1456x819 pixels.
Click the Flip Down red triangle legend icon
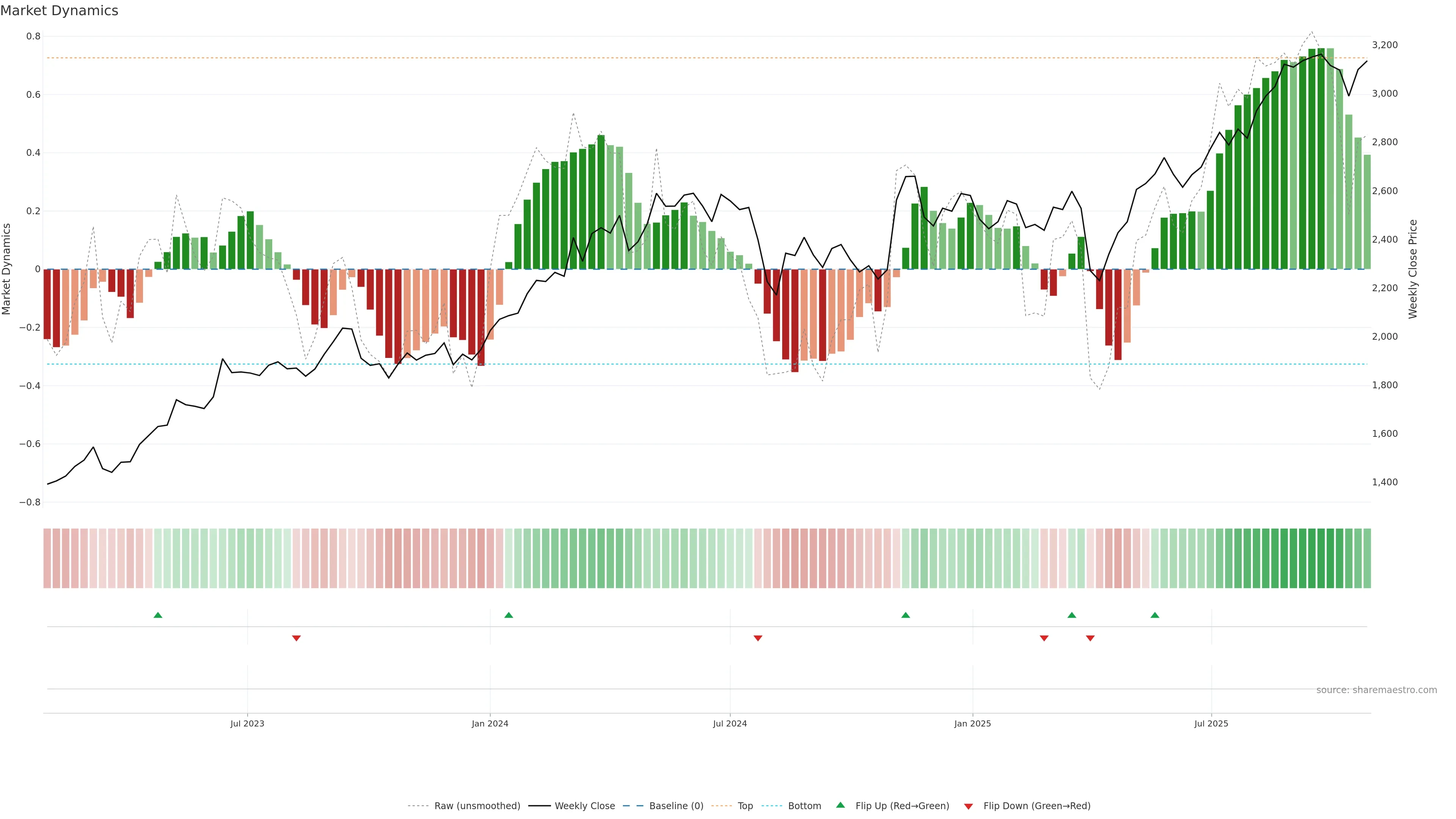[x=968, y=806]
